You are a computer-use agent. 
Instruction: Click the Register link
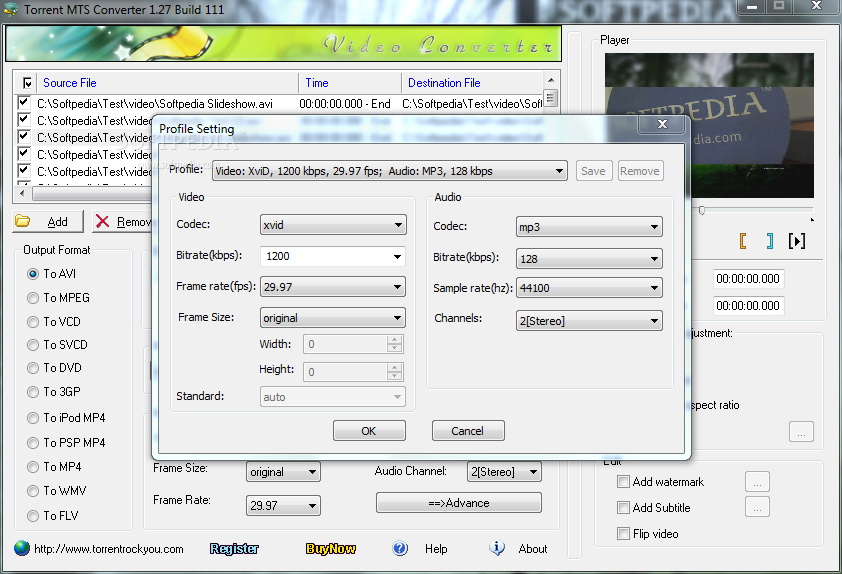tap(234, 548)
